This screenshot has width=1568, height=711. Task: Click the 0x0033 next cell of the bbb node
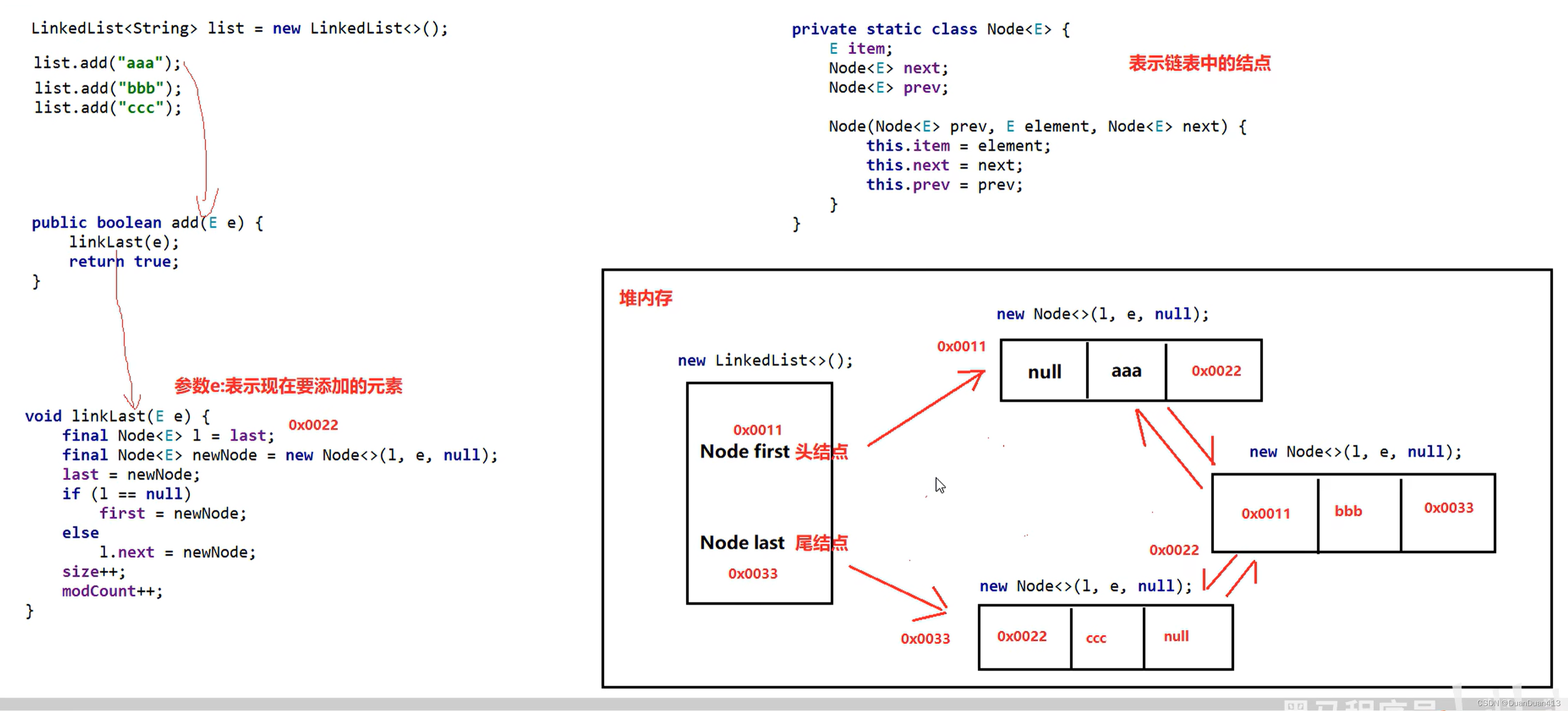[1448, 508]
